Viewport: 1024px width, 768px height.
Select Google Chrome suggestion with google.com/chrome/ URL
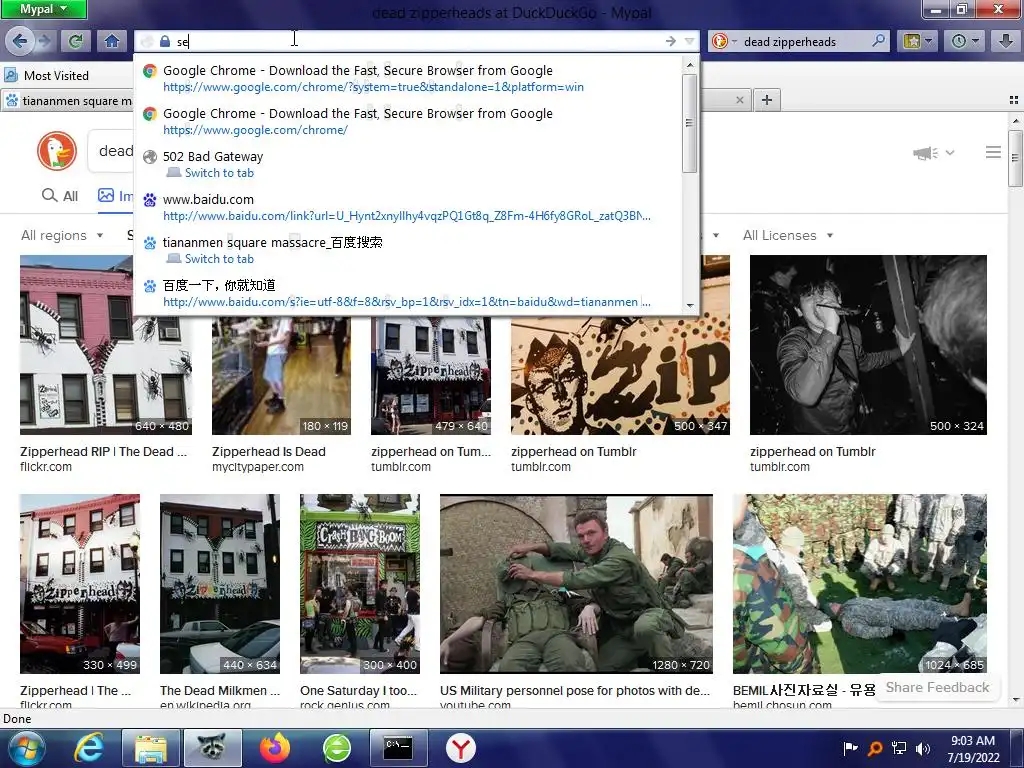[409, 121]
